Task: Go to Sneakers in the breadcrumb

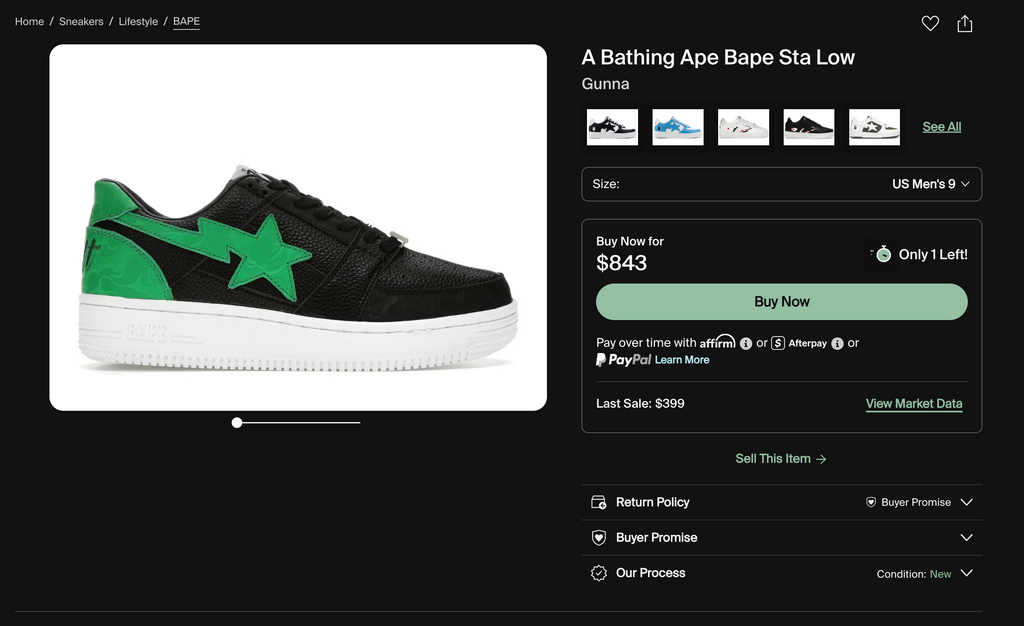Action: 81,21
